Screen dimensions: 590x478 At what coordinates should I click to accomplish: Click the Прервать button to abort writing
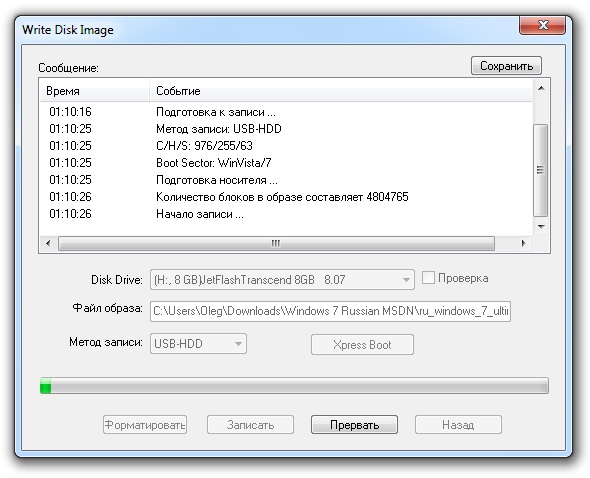click(354, 425)
